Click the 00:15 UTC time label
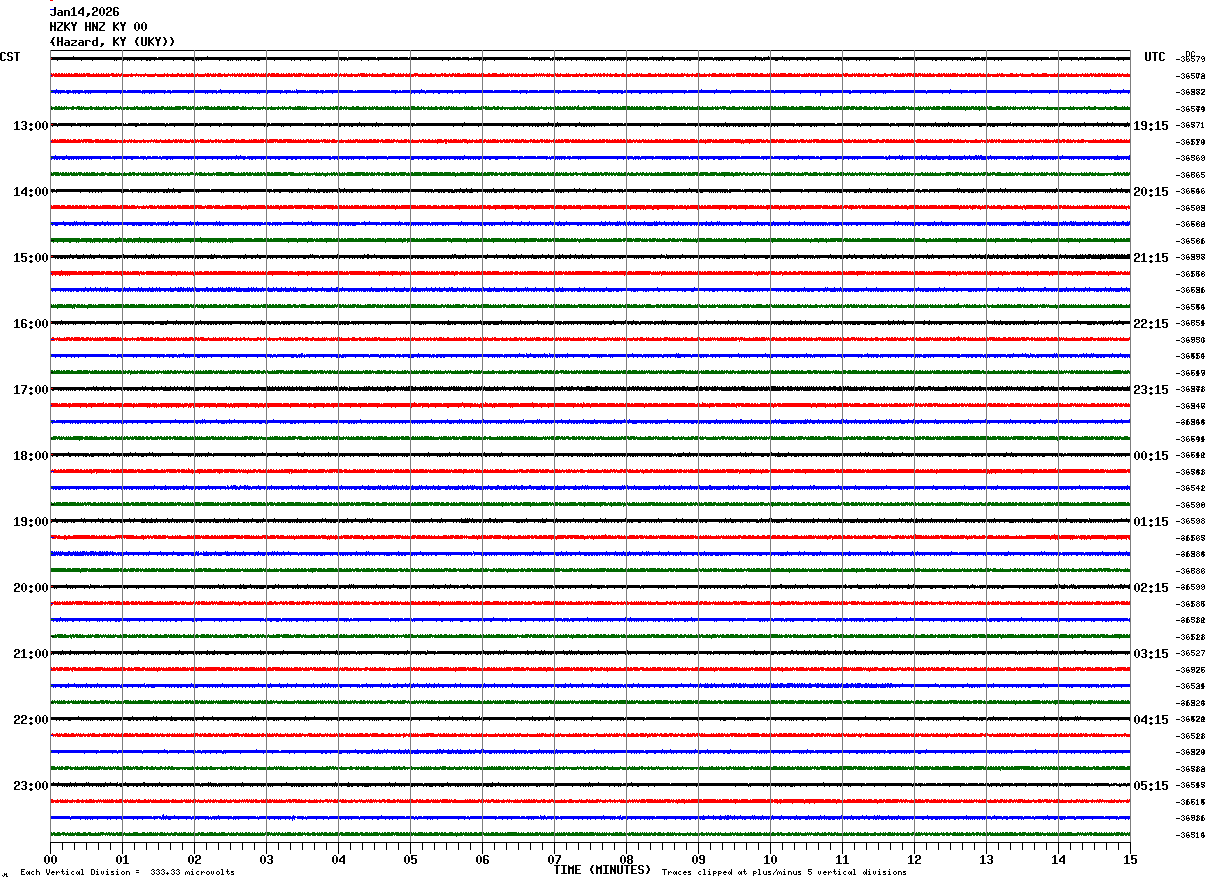 [1151, 456]
